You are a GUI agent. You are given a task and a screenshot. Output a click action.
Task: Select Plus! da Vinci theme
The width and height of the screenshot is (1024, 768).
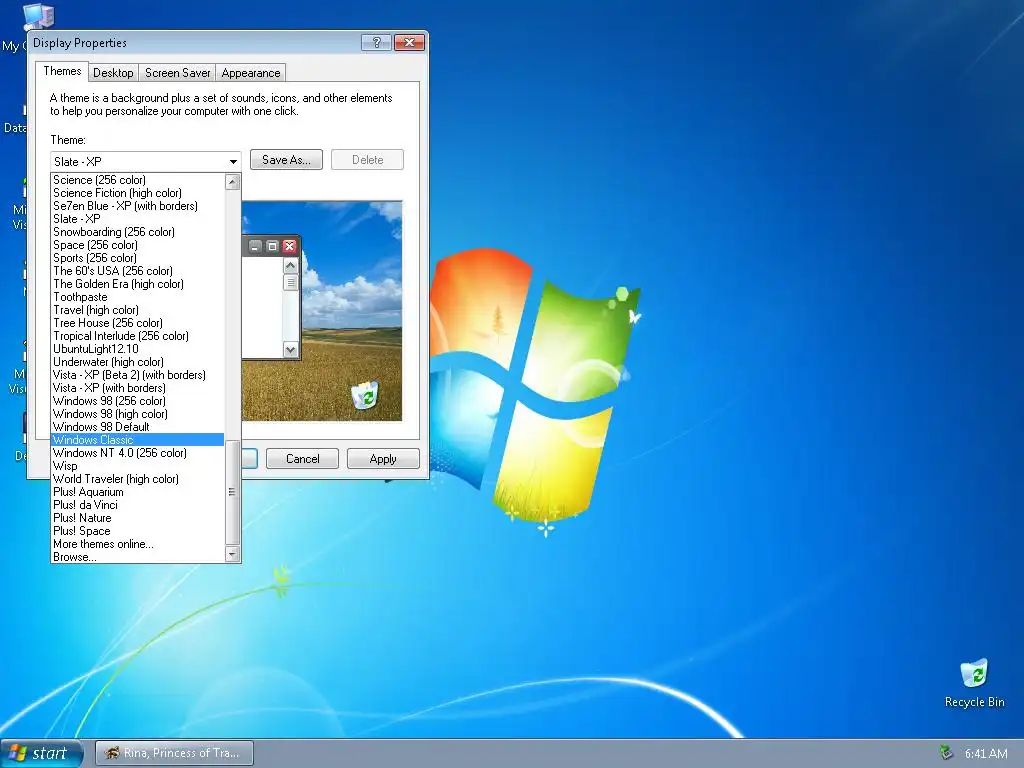138,505
